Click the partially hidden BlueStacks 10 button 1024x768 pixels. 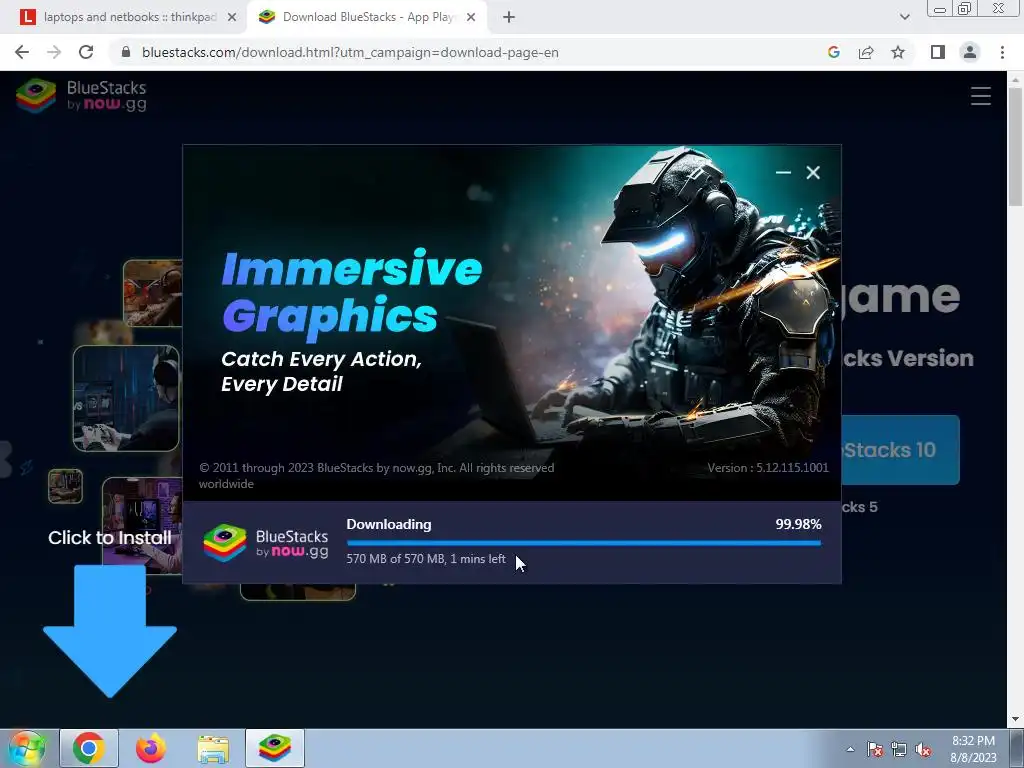click(x=901, y=450)
